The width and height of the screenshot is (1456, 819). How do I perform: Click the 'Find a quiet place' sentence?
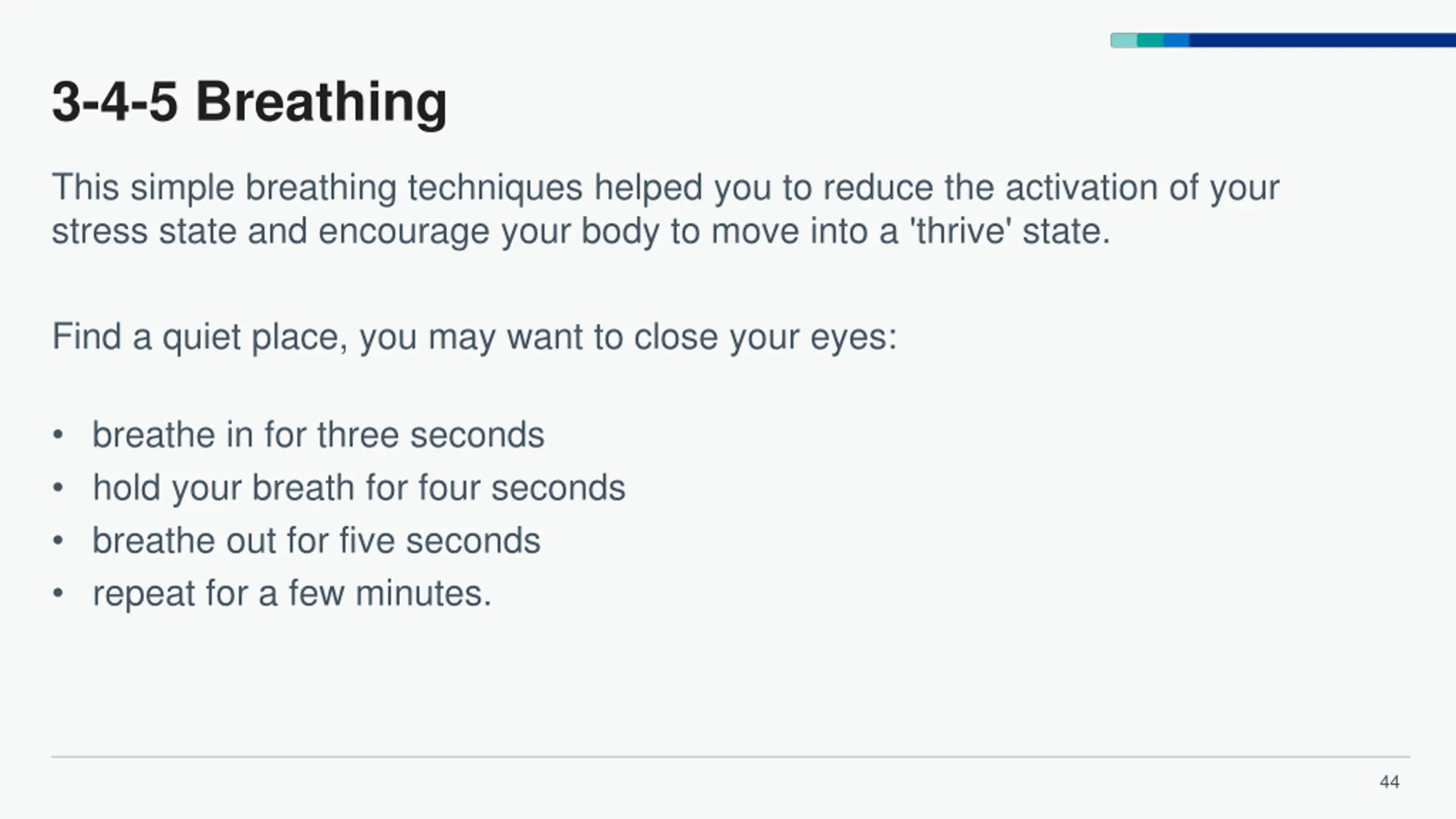[474, 337]
